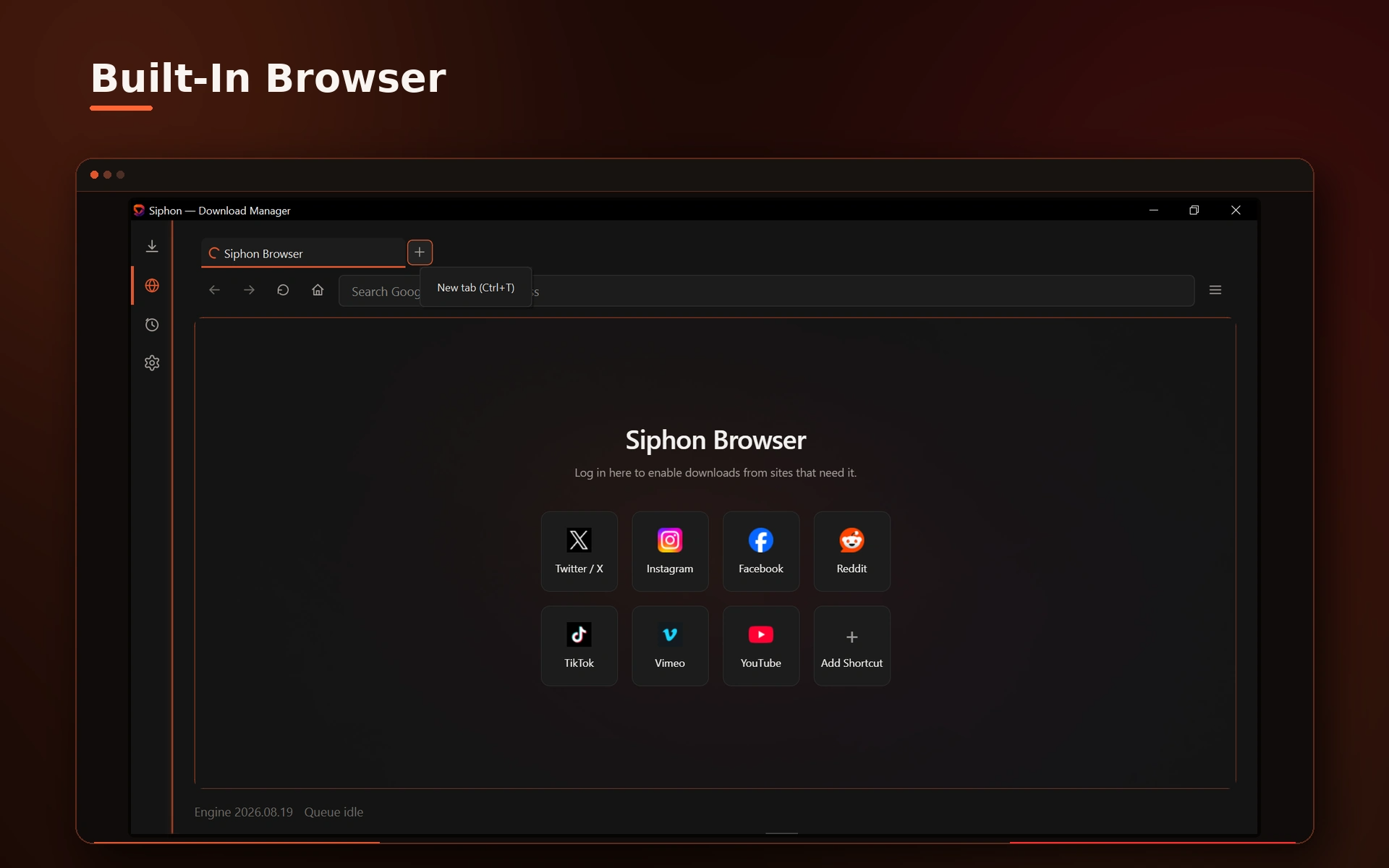1389x868 pixels.
Task: Click the 'Log in here to enable downloads' text
Action: tap(715, 472)
